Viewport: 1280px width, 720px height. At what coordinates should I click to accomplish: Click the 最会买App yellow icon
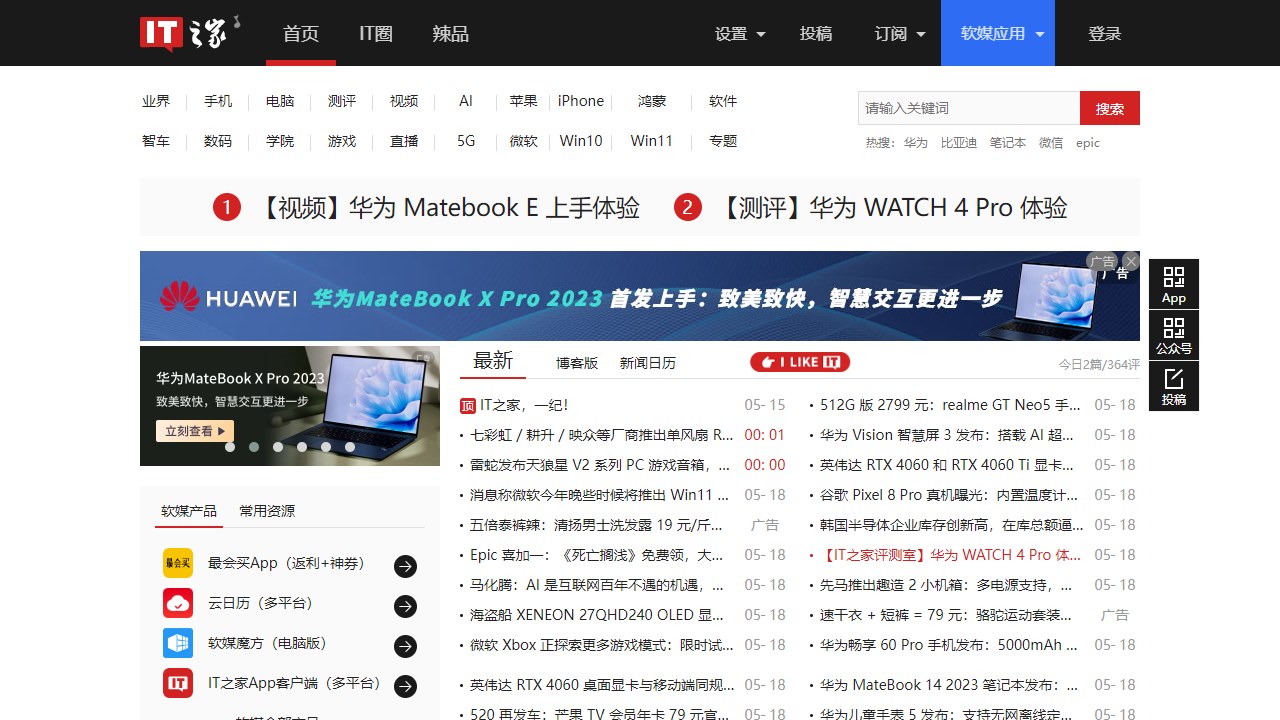pos(178,563)
